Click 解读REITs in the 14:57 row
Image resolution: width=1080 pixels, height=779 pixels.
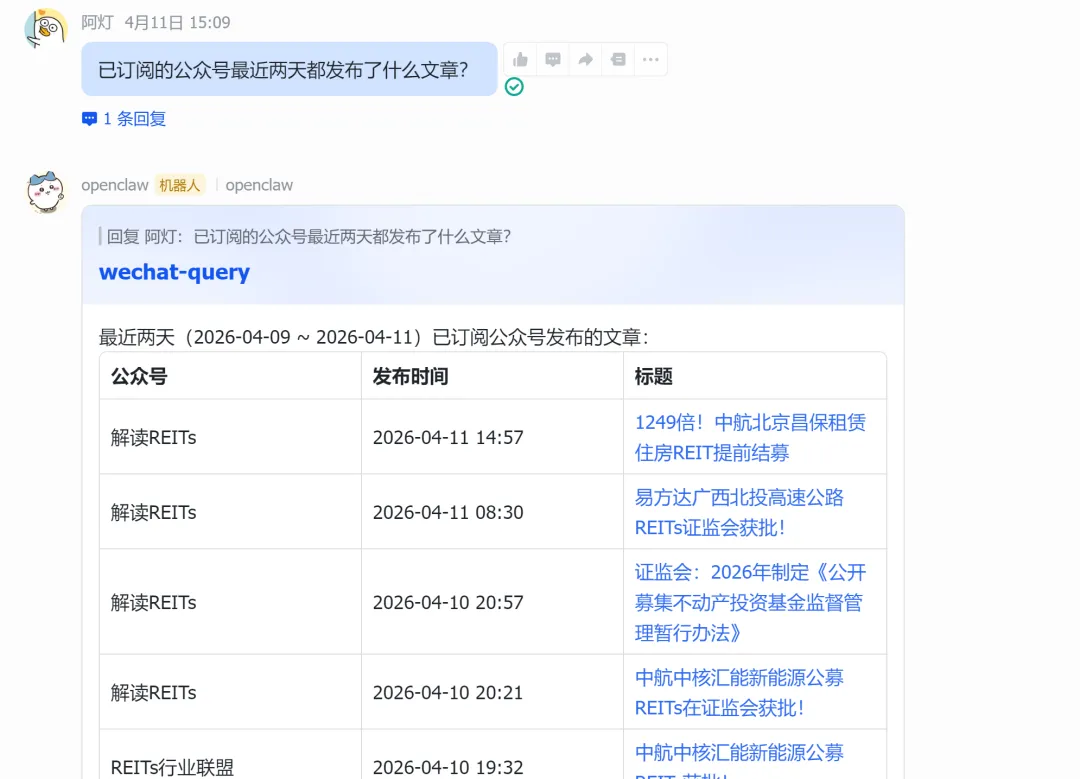(154, 437)
